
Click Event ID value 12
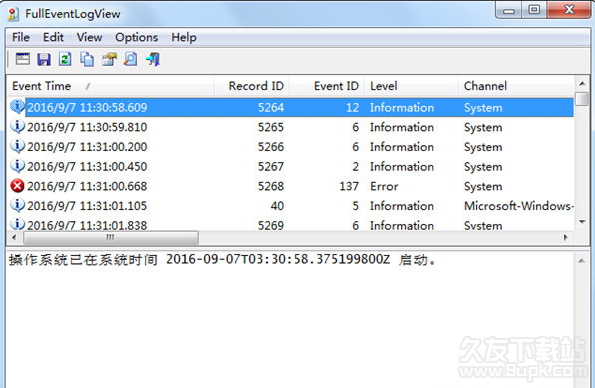352,107
